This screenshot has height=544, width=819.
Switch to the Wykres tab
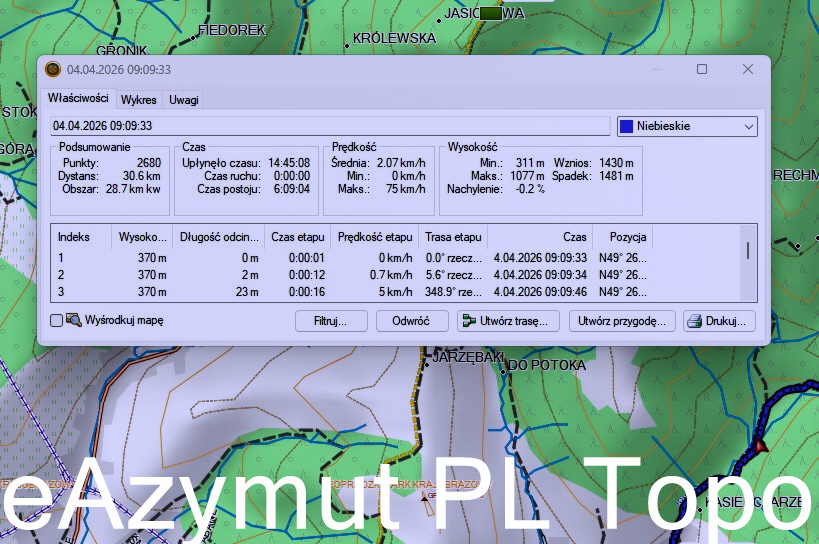(138, 100)
